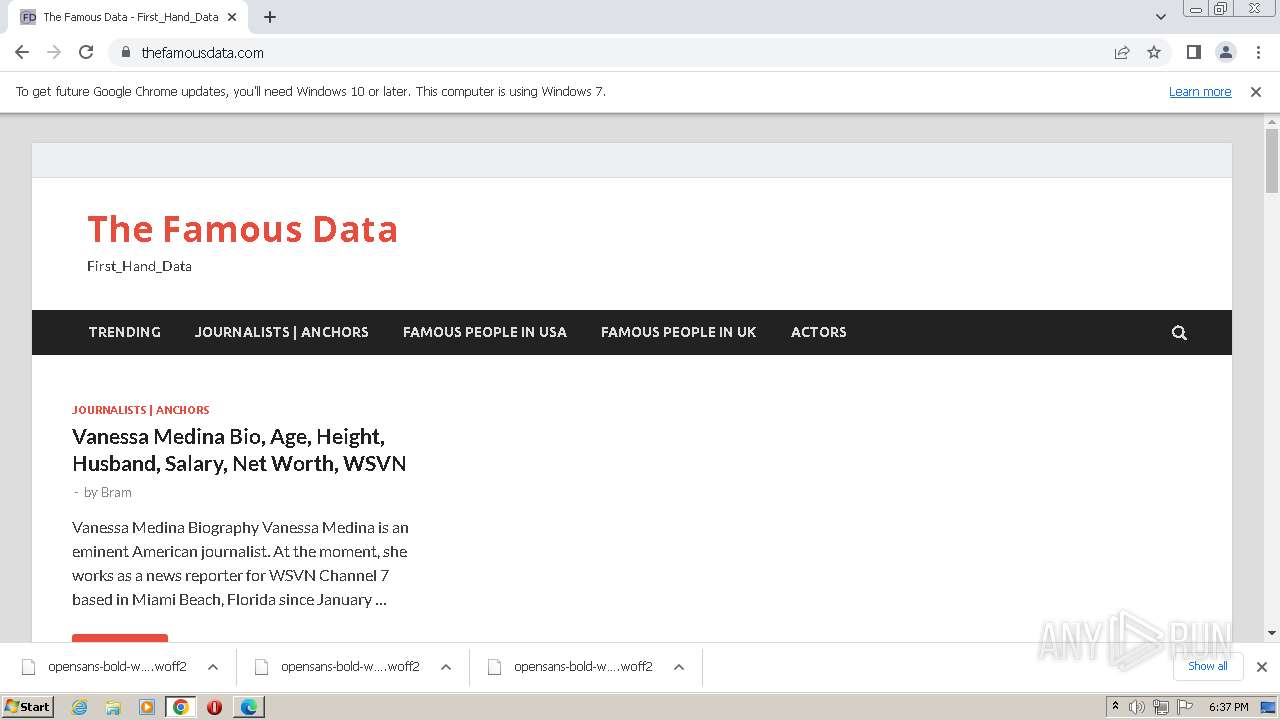1280x720 pixels.
Task: Open the Learn more link
Action: tap(1200, 92)
